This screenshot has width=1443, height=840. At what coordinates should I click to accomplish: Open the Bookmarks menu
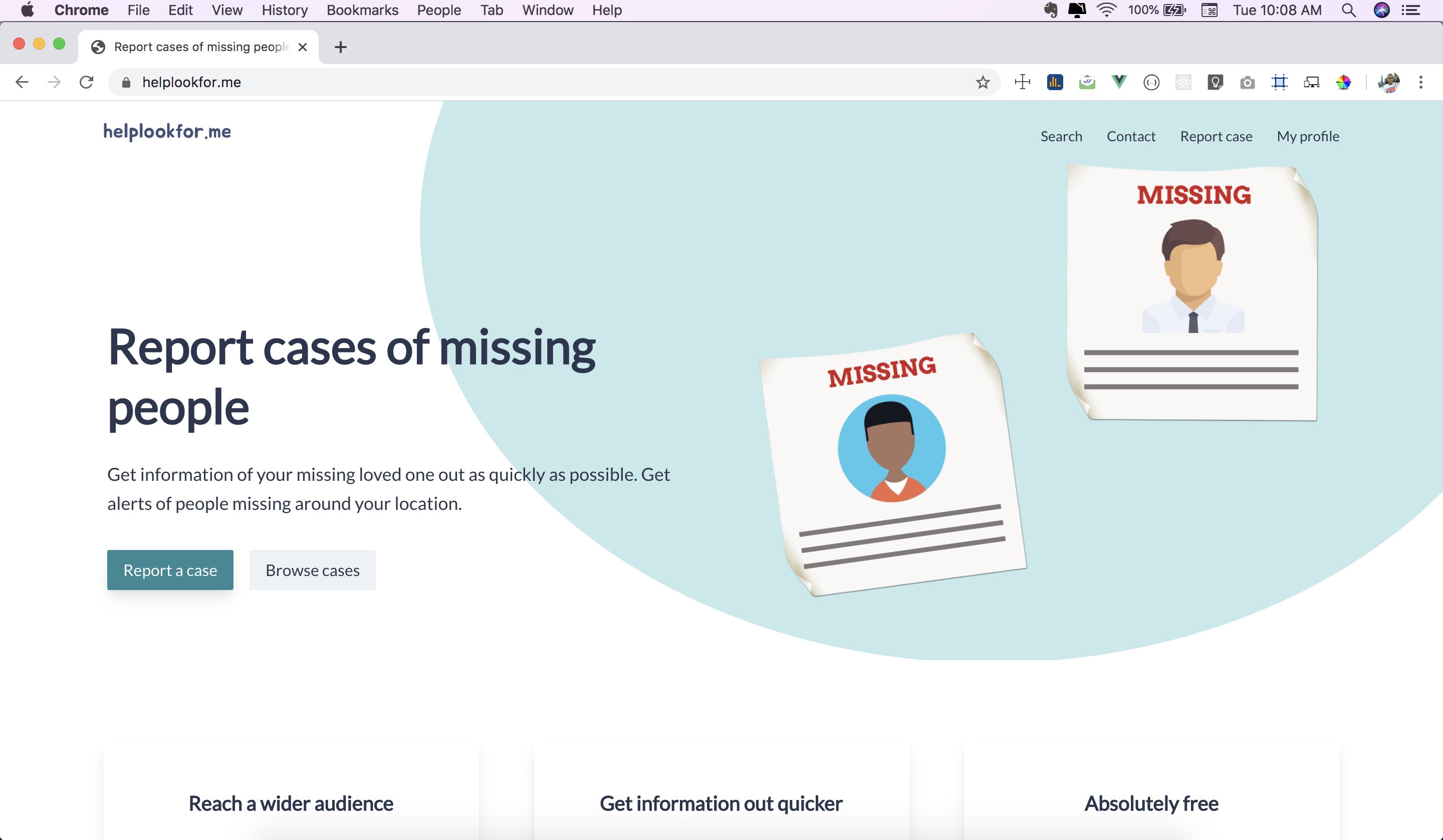click(362, 11)
